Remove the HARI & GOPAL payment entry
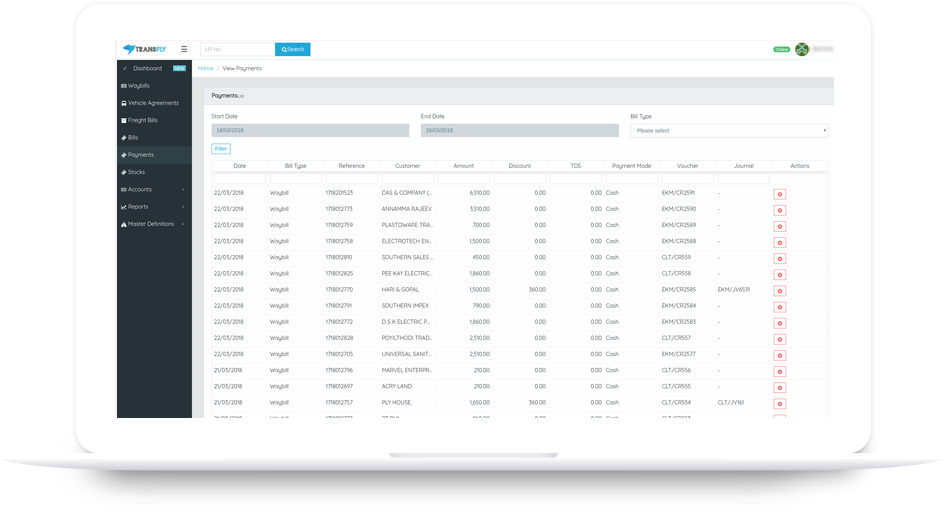This screenshot has width=945, height=513. [780, 290]
